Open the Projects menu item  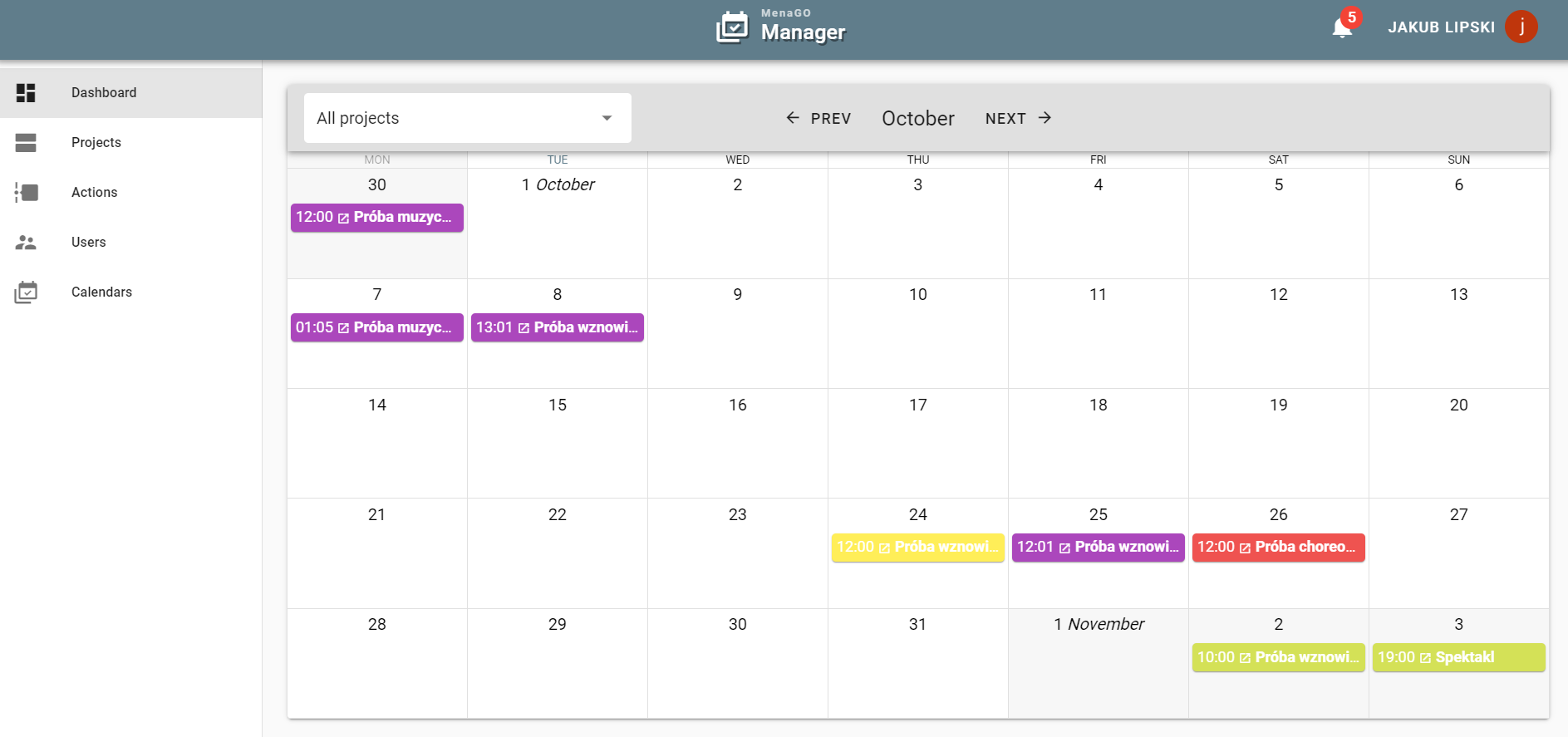(96, 143)
